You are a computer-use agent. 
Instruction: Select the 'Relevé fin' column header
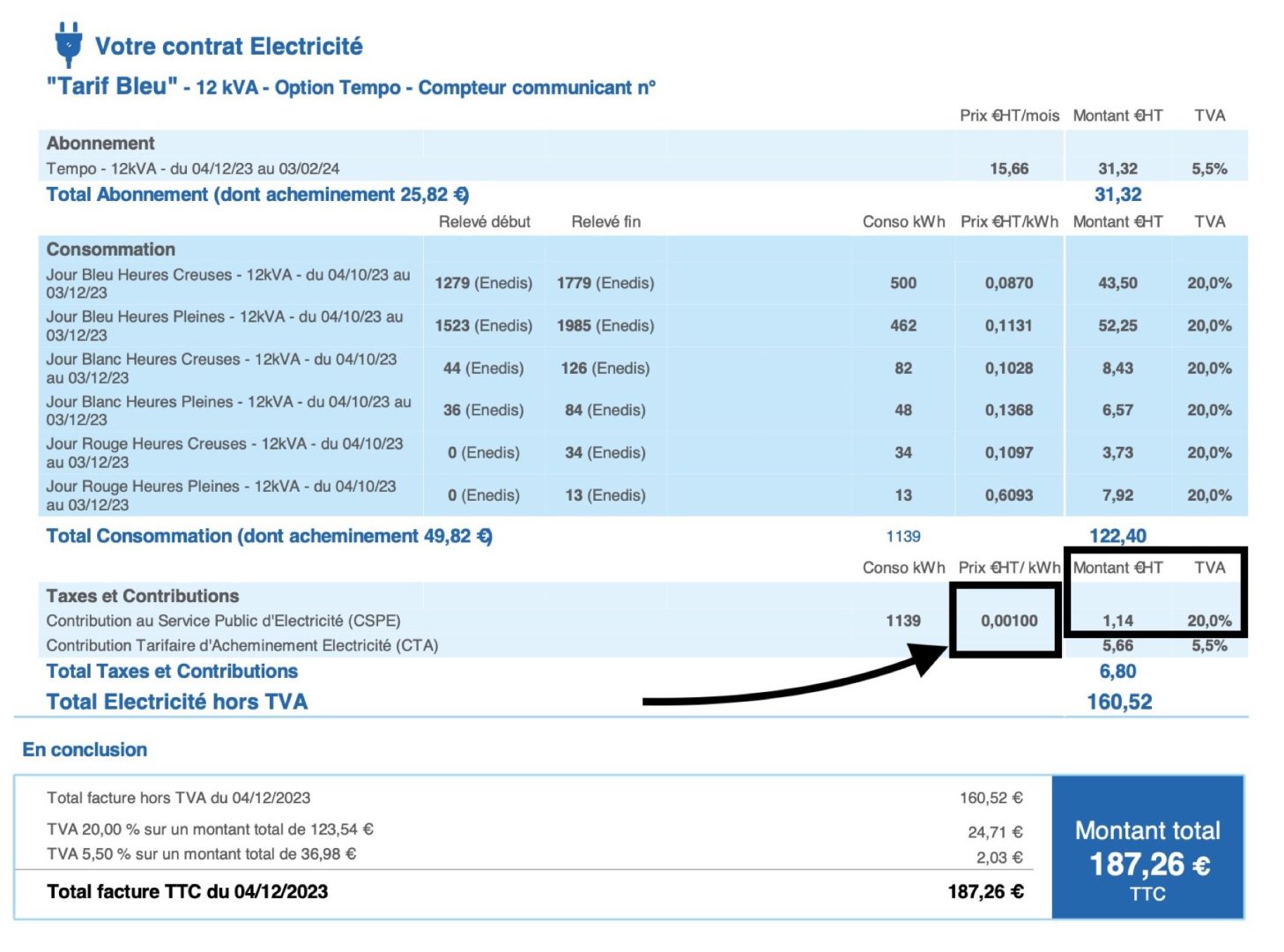[x=606, y=222]
